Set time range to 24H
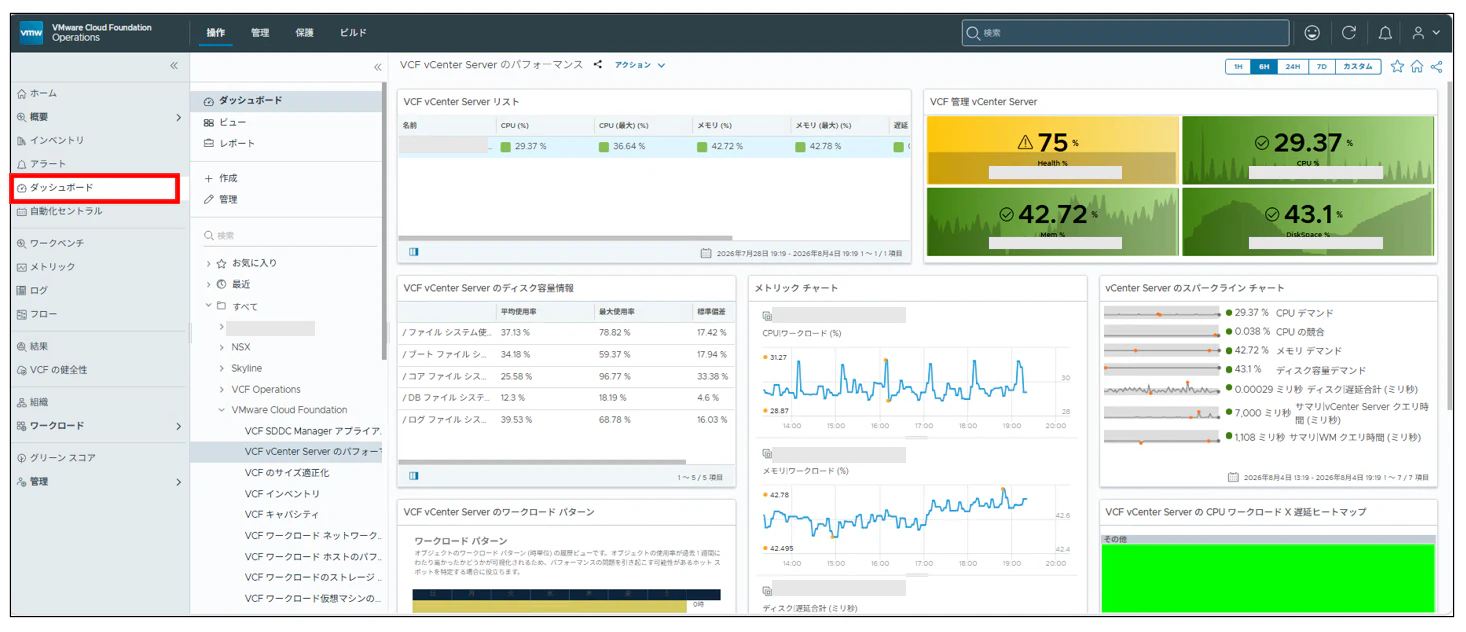This screenshot has width=1466, height=632. (x=1292, y=67)
